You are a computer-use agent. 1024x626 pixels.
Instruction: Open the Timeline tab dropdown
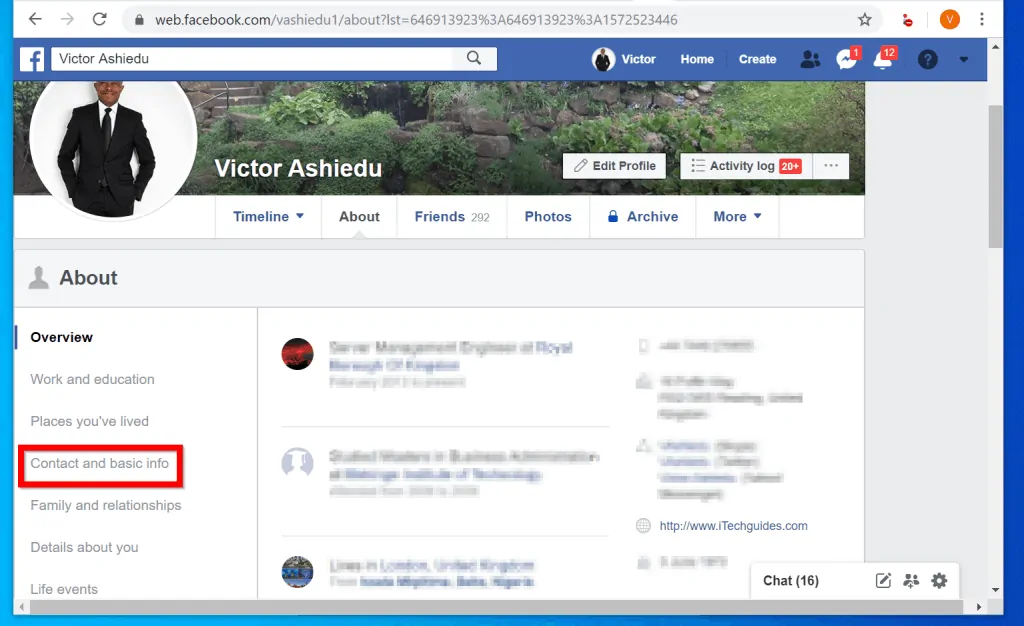pyautogui.click(x=268, y=217)
